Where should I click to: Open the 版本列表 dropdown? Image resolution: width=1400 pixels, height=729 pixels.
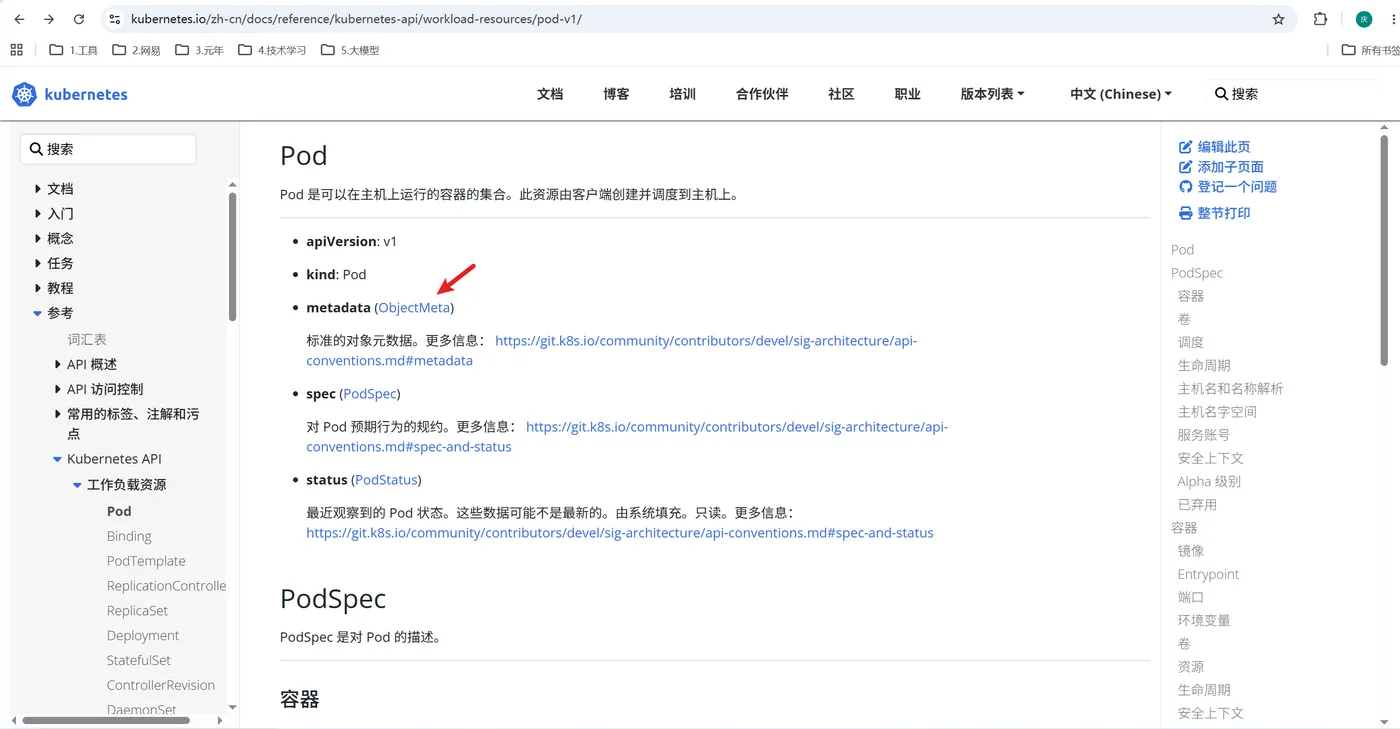click(992, 94)
